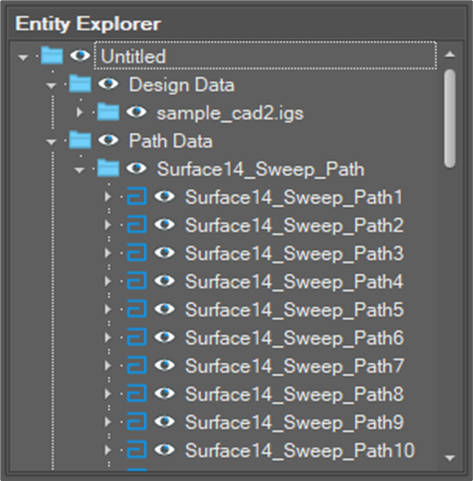This screenshot has width=473, height=481.
Task: Hide the Design Data group
Action: point(108,83)
